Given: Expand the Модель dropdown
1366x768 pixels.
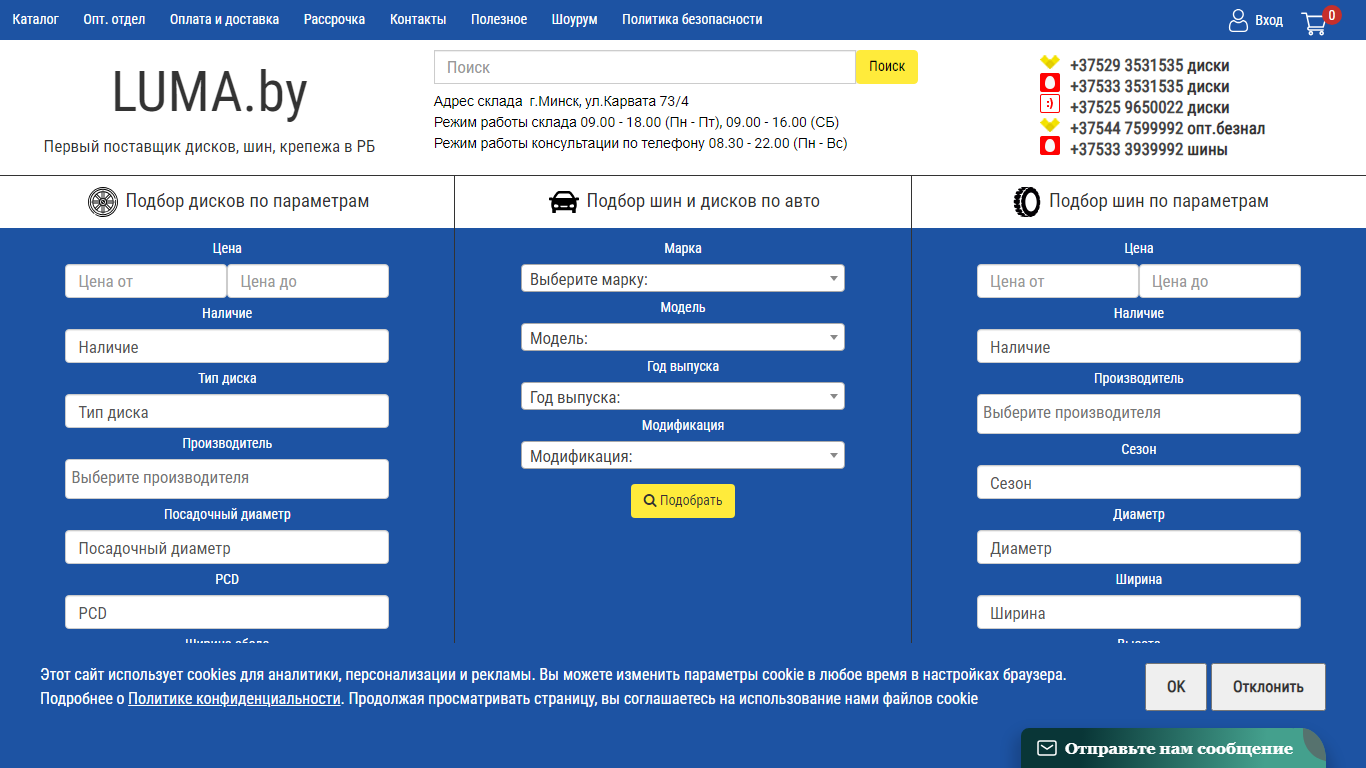Looking at the screenshot, I should tap(683, 337).
